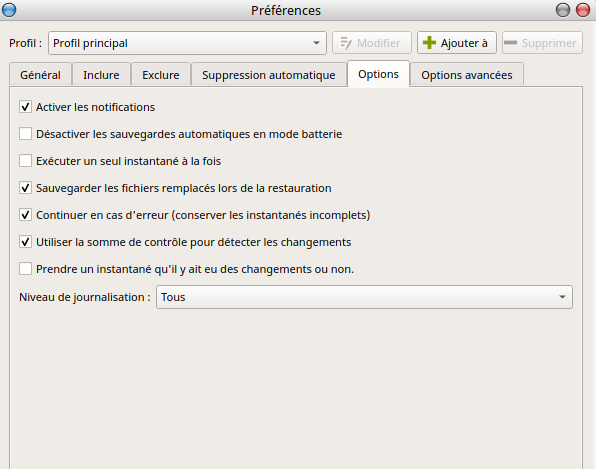Enable Désactiver les sauvegardes automatiques en mode batterie
The width and height of the screenshot is (596, 469).
click(25, 134)
